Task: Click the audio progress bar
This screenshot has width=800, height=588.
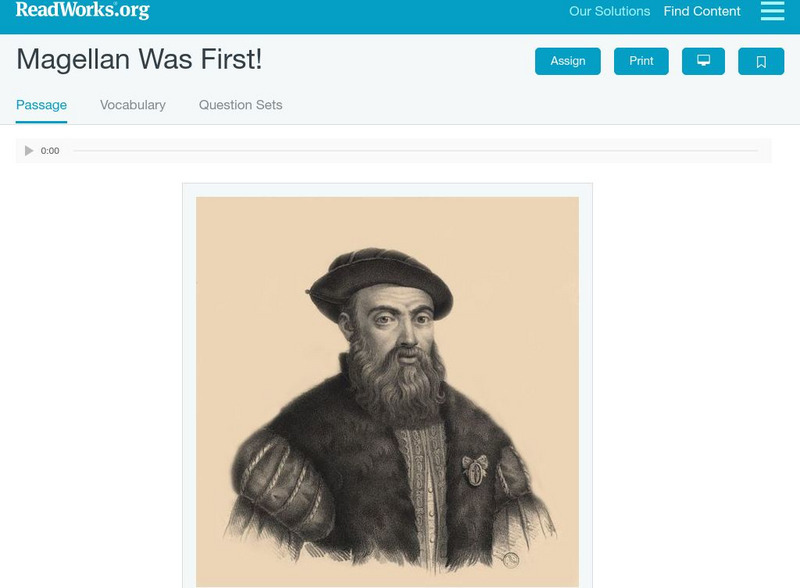Action: [415, 151]
